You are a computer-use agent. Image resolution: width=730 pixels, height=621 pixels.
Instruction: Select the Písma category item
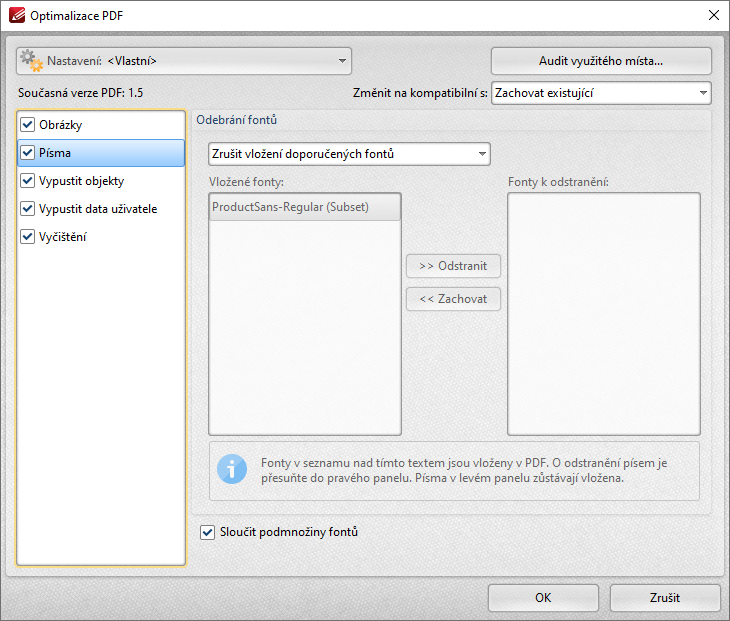point(101,153)
